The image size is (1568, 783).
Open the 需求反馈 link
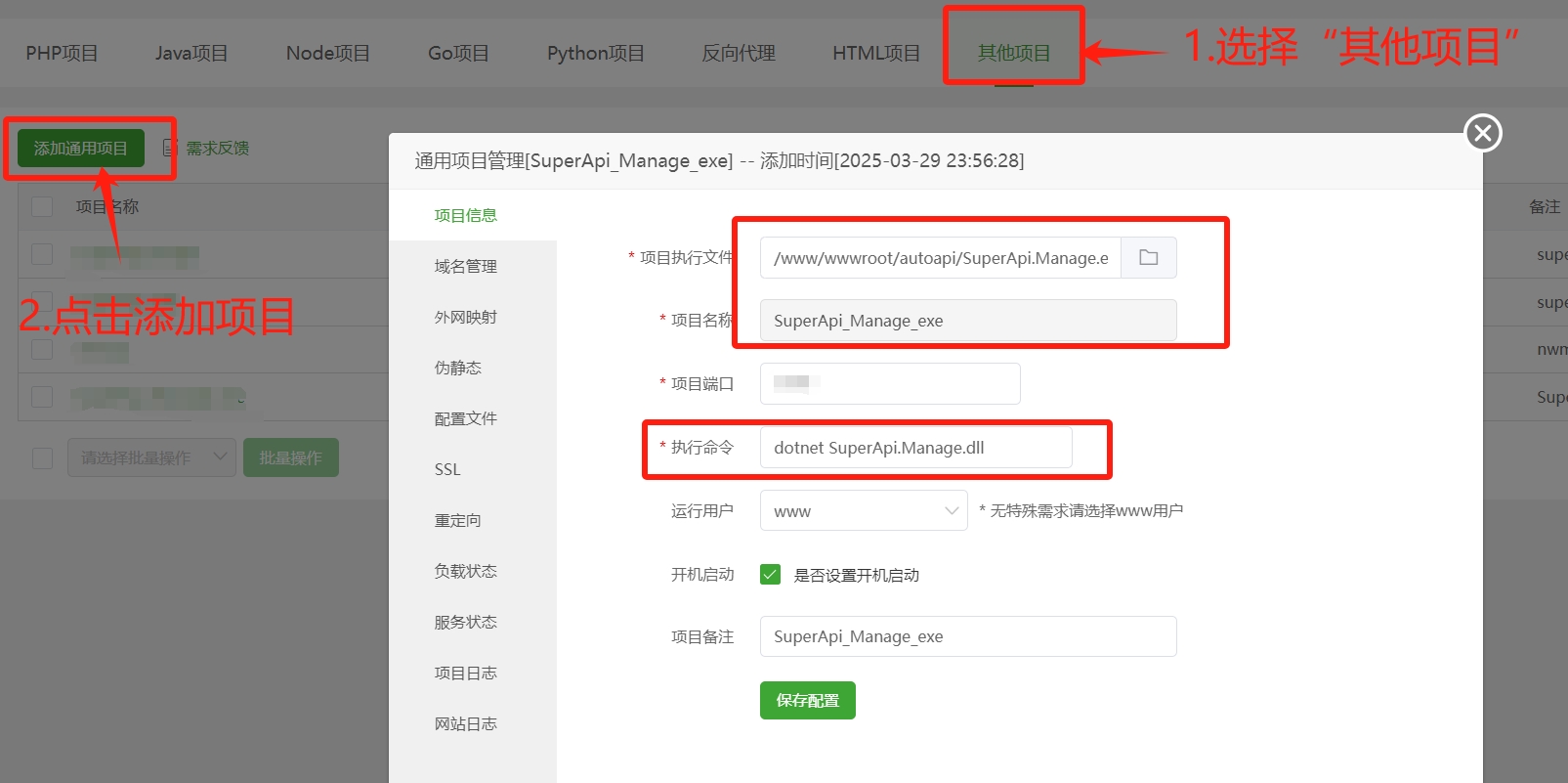[218, 149]
